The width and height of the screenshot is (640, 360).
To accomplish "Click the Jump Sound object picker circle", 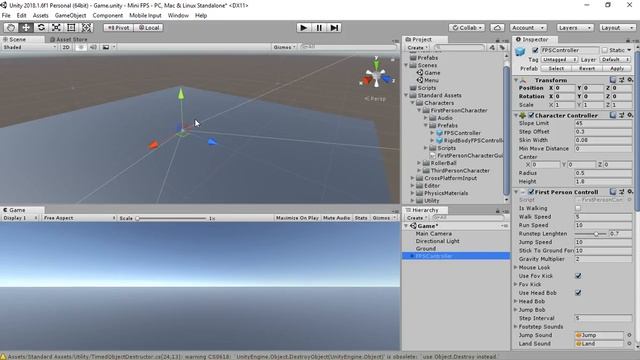I will click(629, 335).
